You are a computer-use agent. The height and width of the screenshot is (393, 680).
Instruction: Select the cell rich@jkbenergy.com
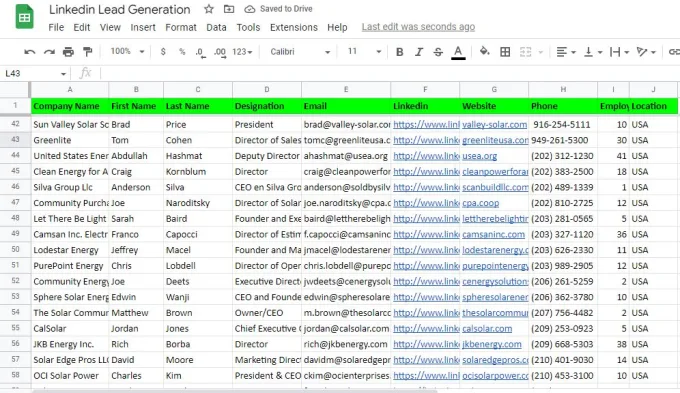[346, 344]
